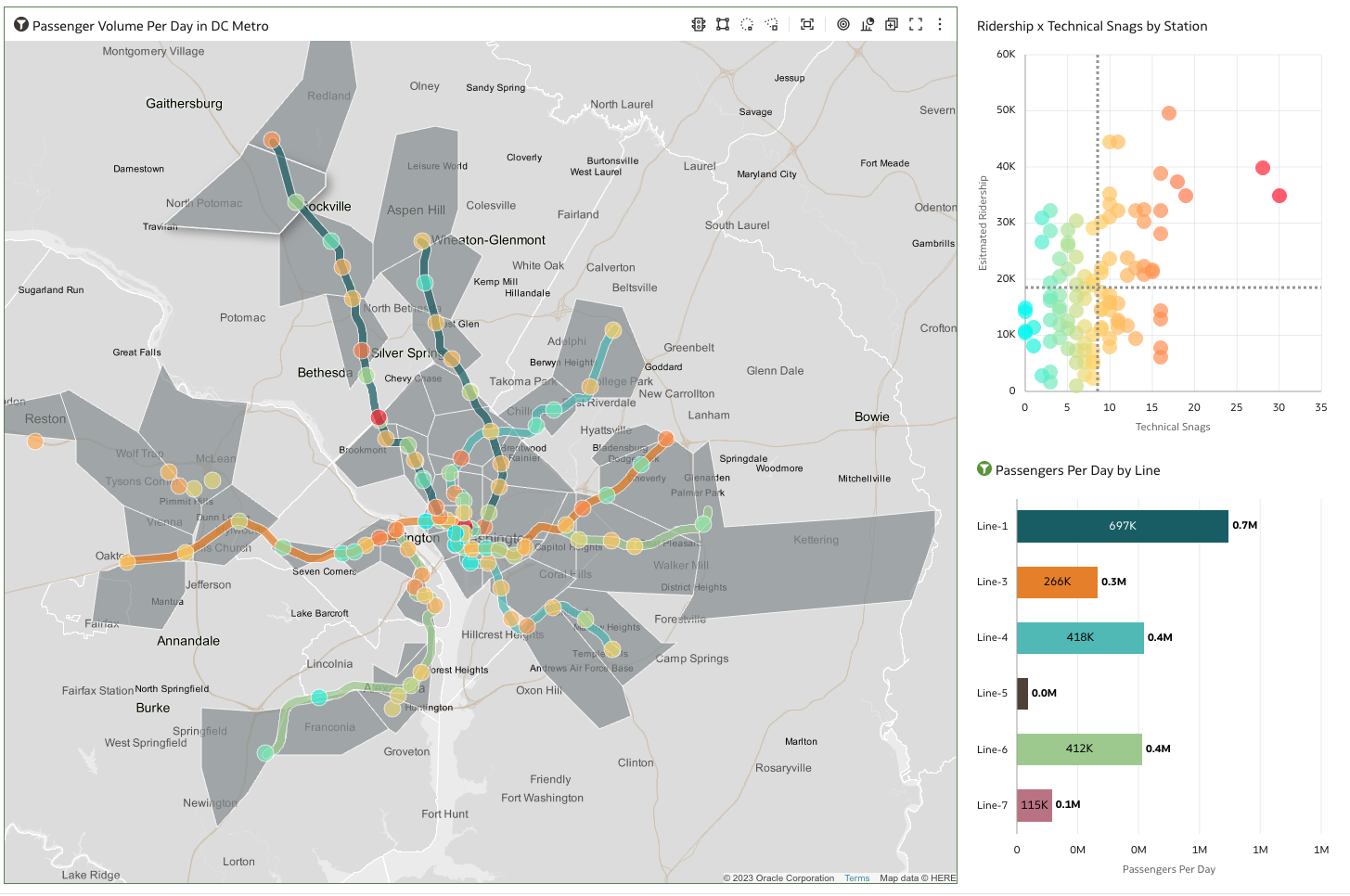The height and width of the screenshot is (896, 1350).
Task: Open the kebab menu for the map visualization
Action: (940, 24)
